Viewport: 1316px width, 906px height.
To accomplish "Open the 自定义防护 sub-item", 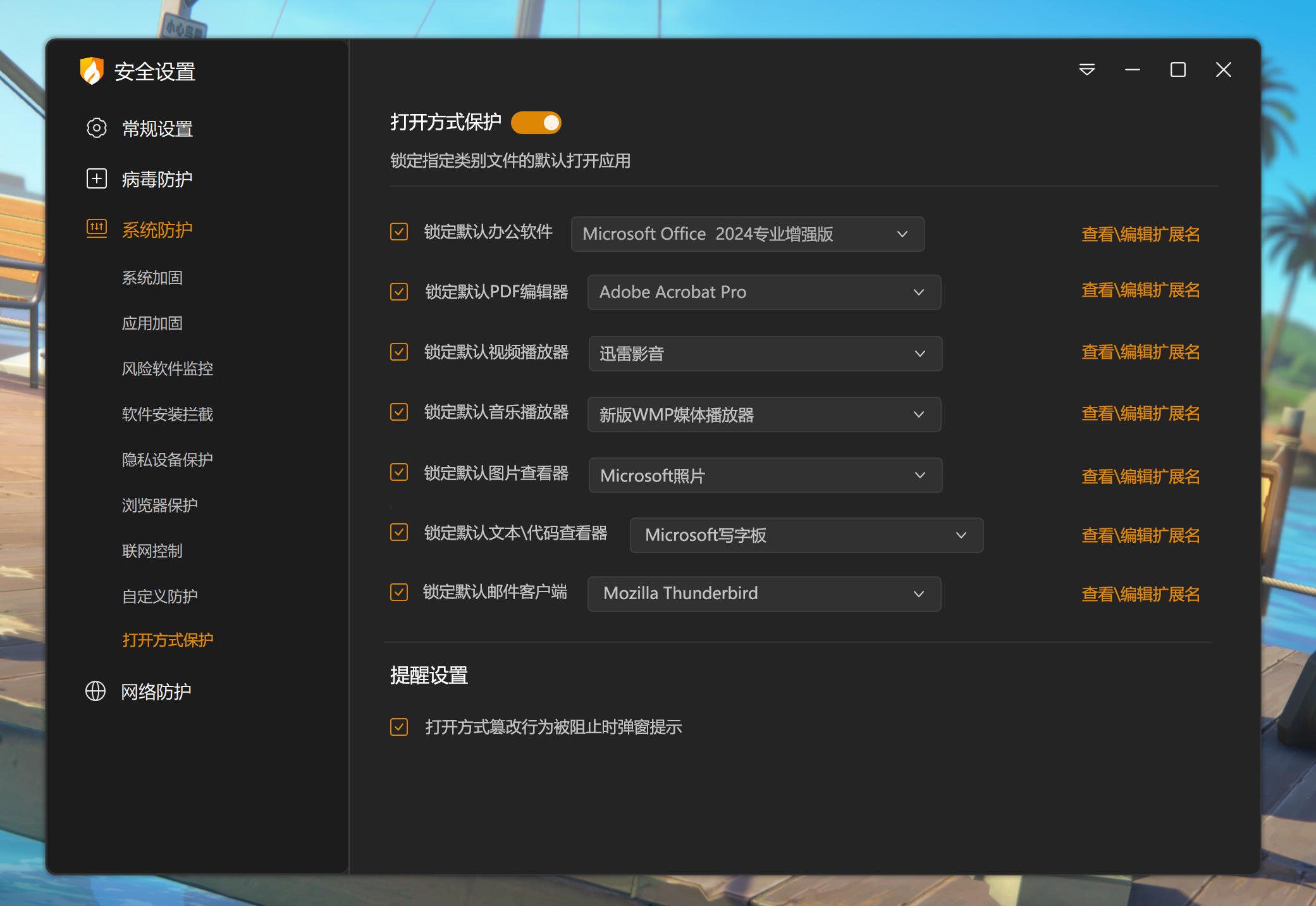I will (x=159, y=597).
